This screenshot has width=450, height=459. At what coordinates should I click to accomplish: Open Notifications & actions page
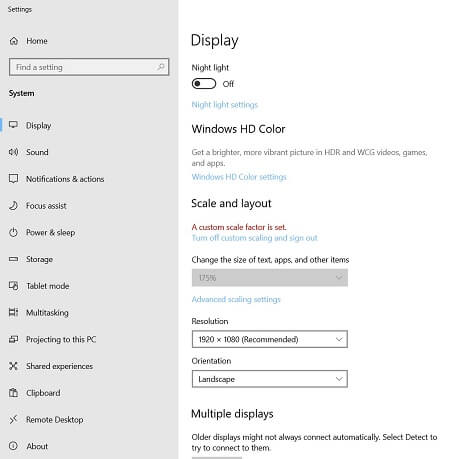(65, 179)
